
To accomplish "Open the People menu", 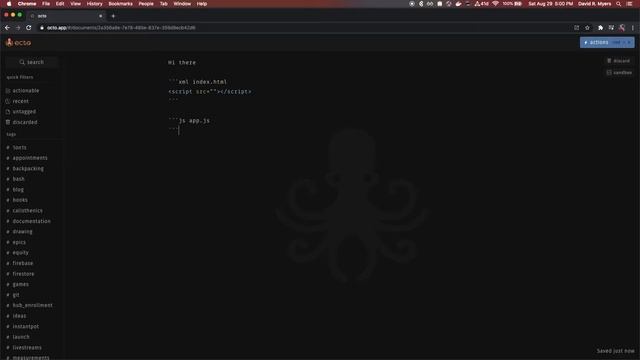I will pyautogui.click(x=146, y=4).
